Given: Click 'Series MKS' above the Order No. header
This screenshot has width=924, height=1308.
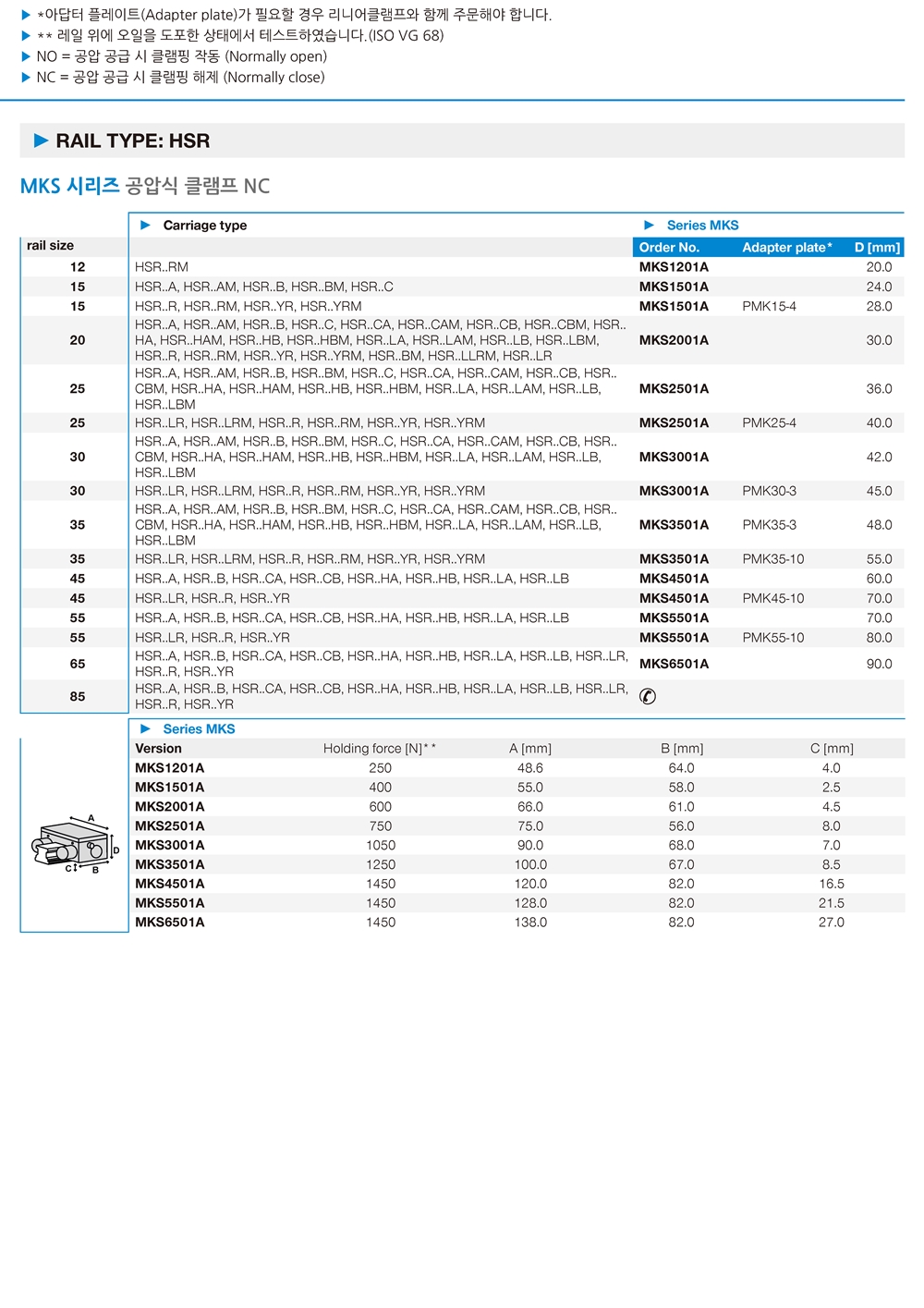Looking at the screenshot, I should point(703,226).
